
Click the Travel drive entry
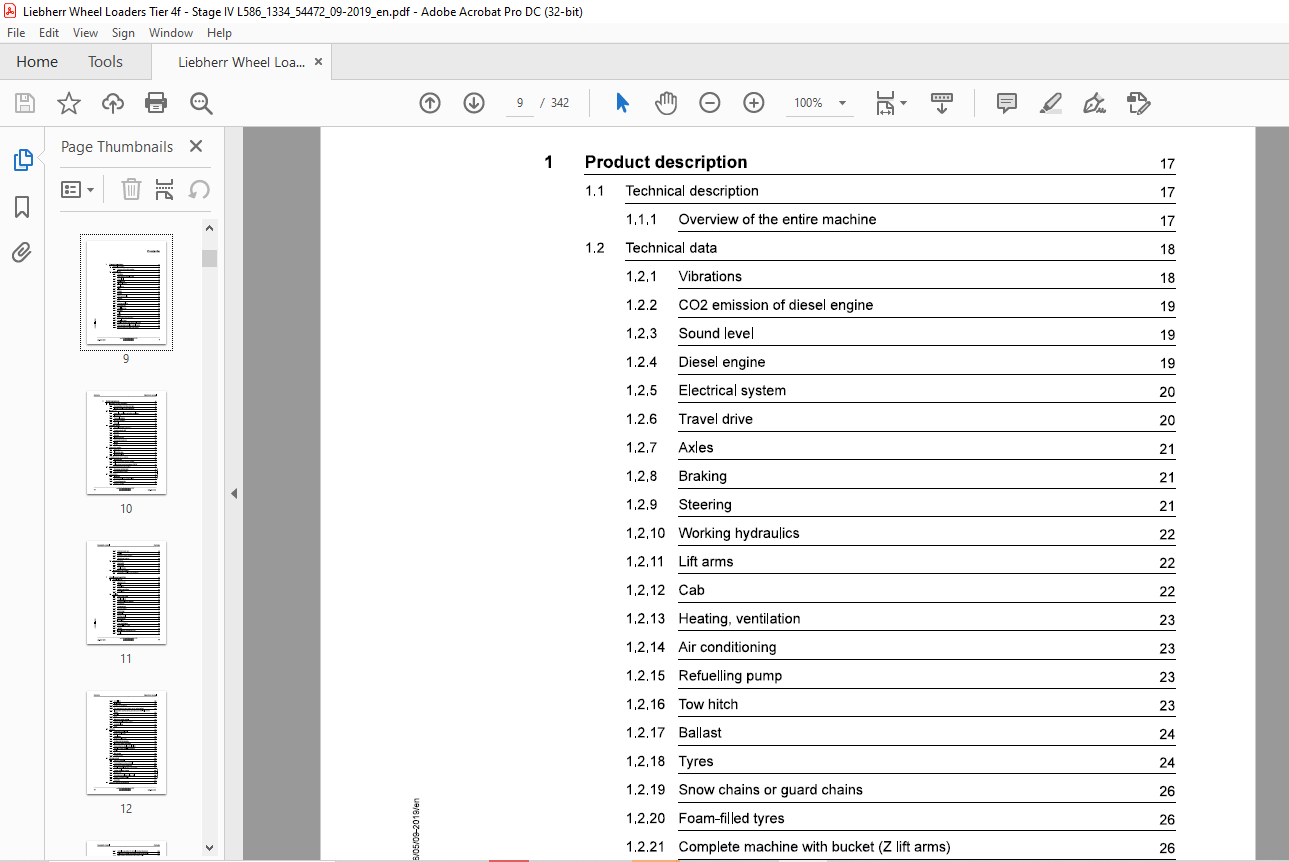pyautogui.click(x=716, y=419)
